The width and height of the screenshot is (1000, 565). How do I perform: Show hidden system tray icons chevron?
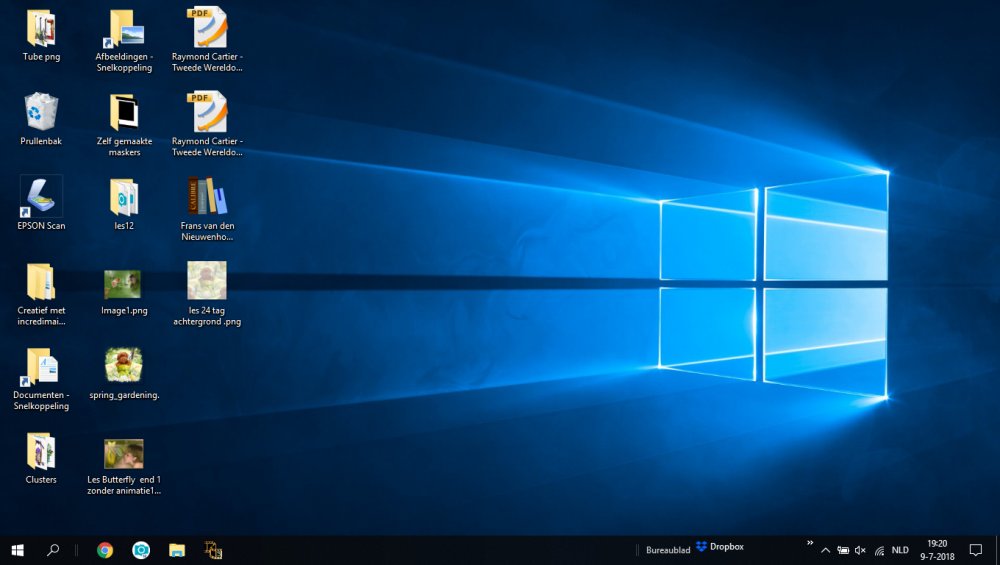coord(825,550)
